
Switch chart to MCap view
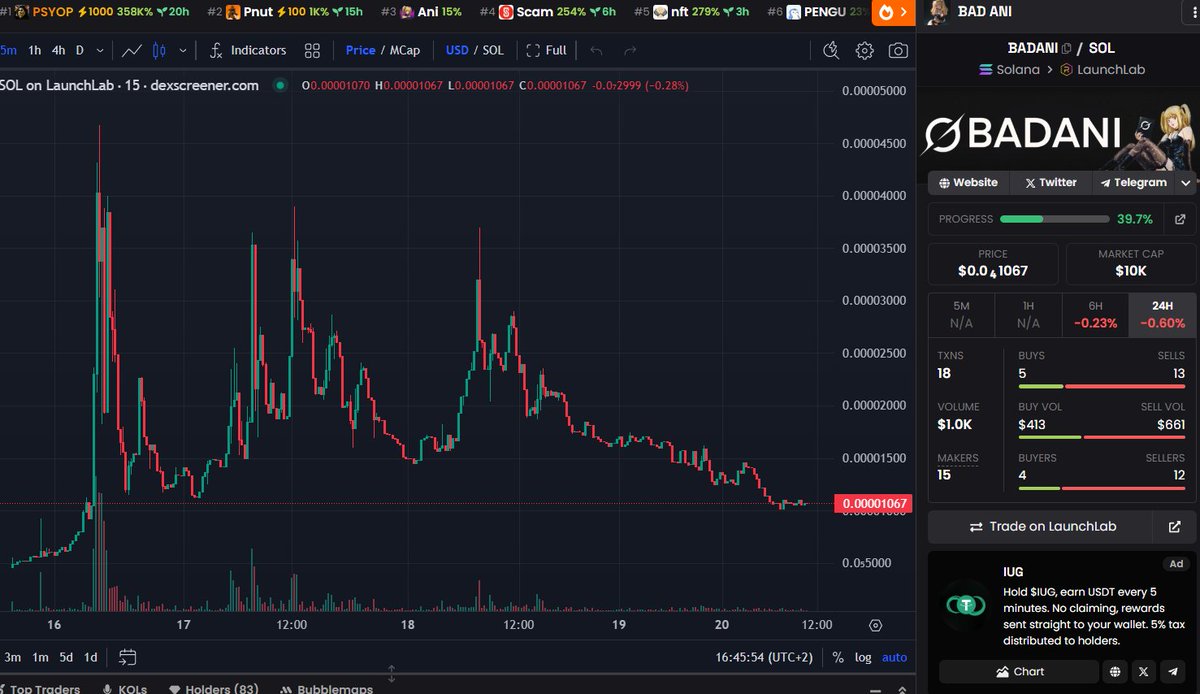(403, 50)
